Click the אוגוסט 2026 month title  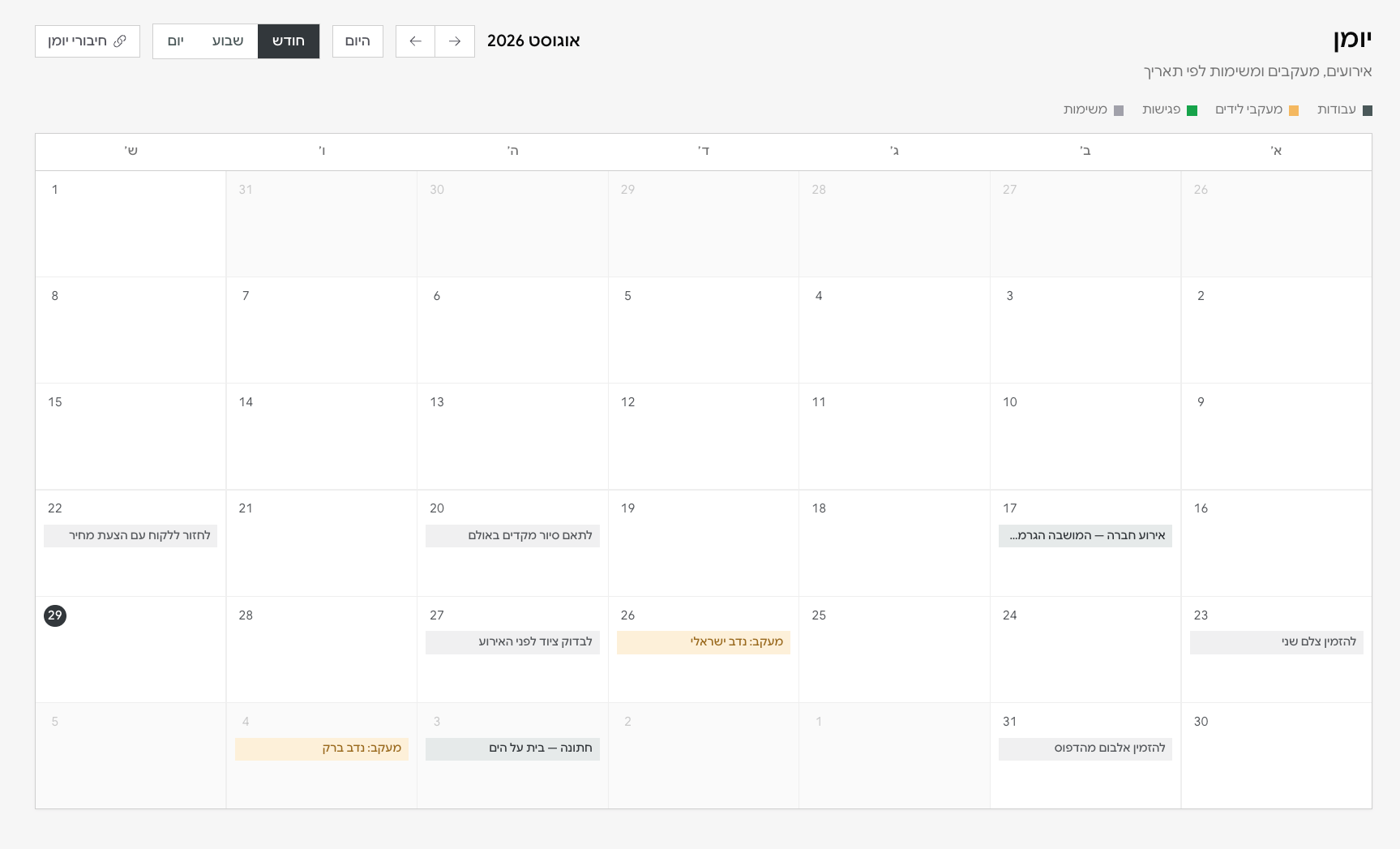[x=533, y=41]
